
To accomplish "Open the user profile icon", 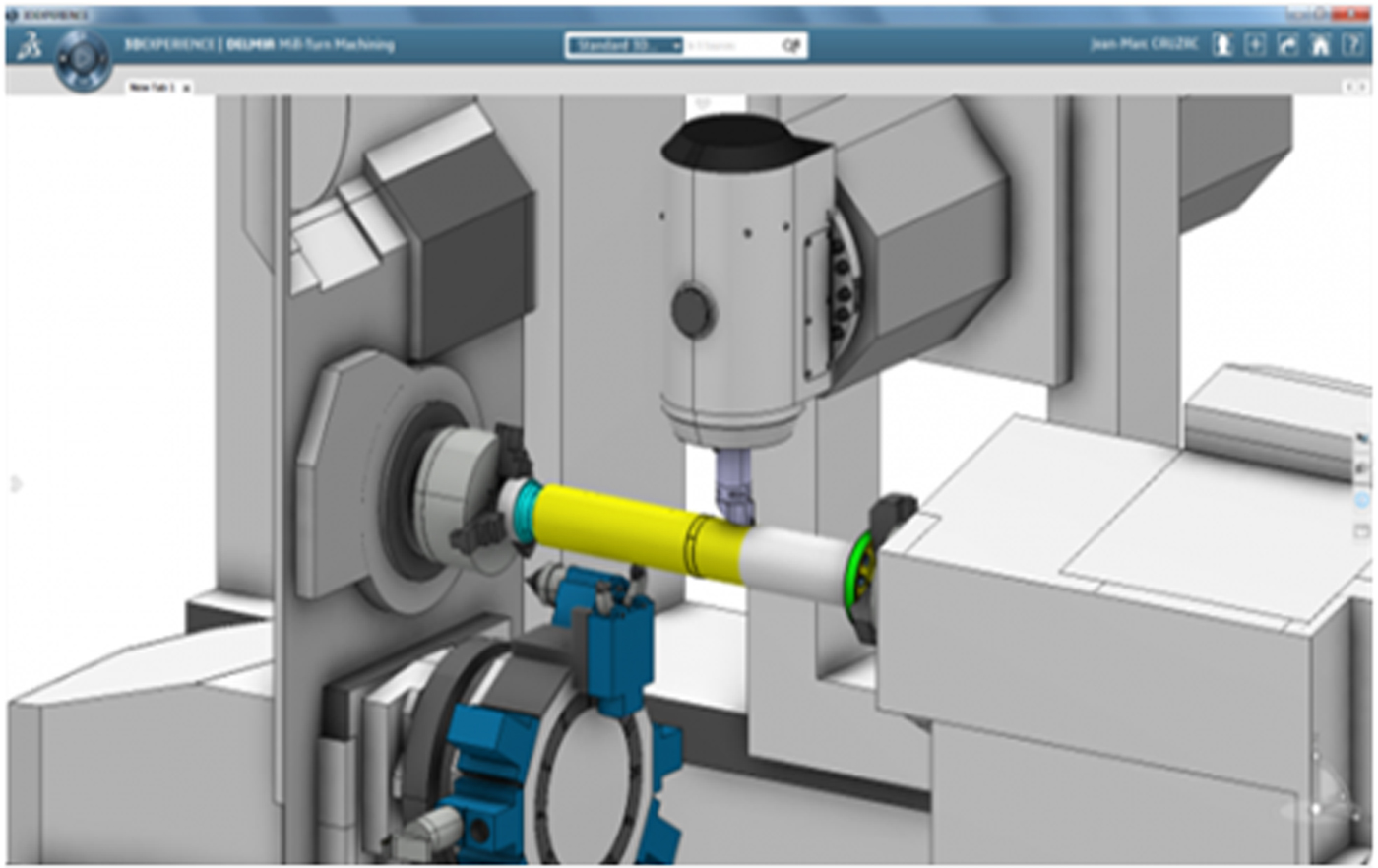I will click(1221, 45).
